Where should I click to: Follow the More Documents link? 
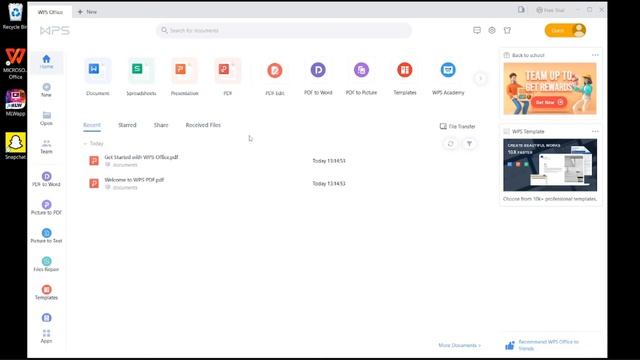(460, 345)
